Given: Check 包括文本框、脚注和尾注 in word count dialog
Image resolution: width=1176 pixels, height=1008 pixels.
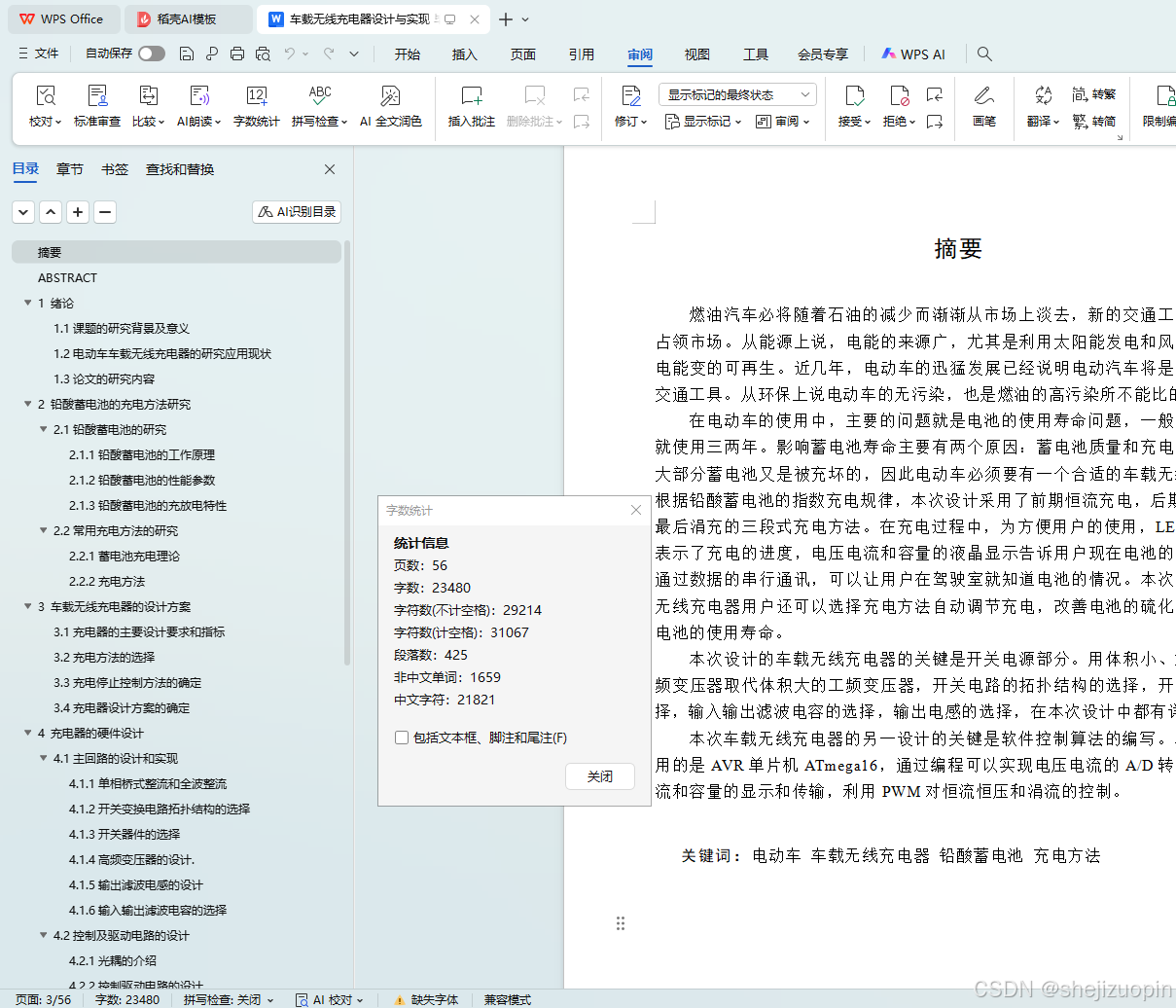Looking at the screenshot, I should pyautogui.click(x=402, y=738).
